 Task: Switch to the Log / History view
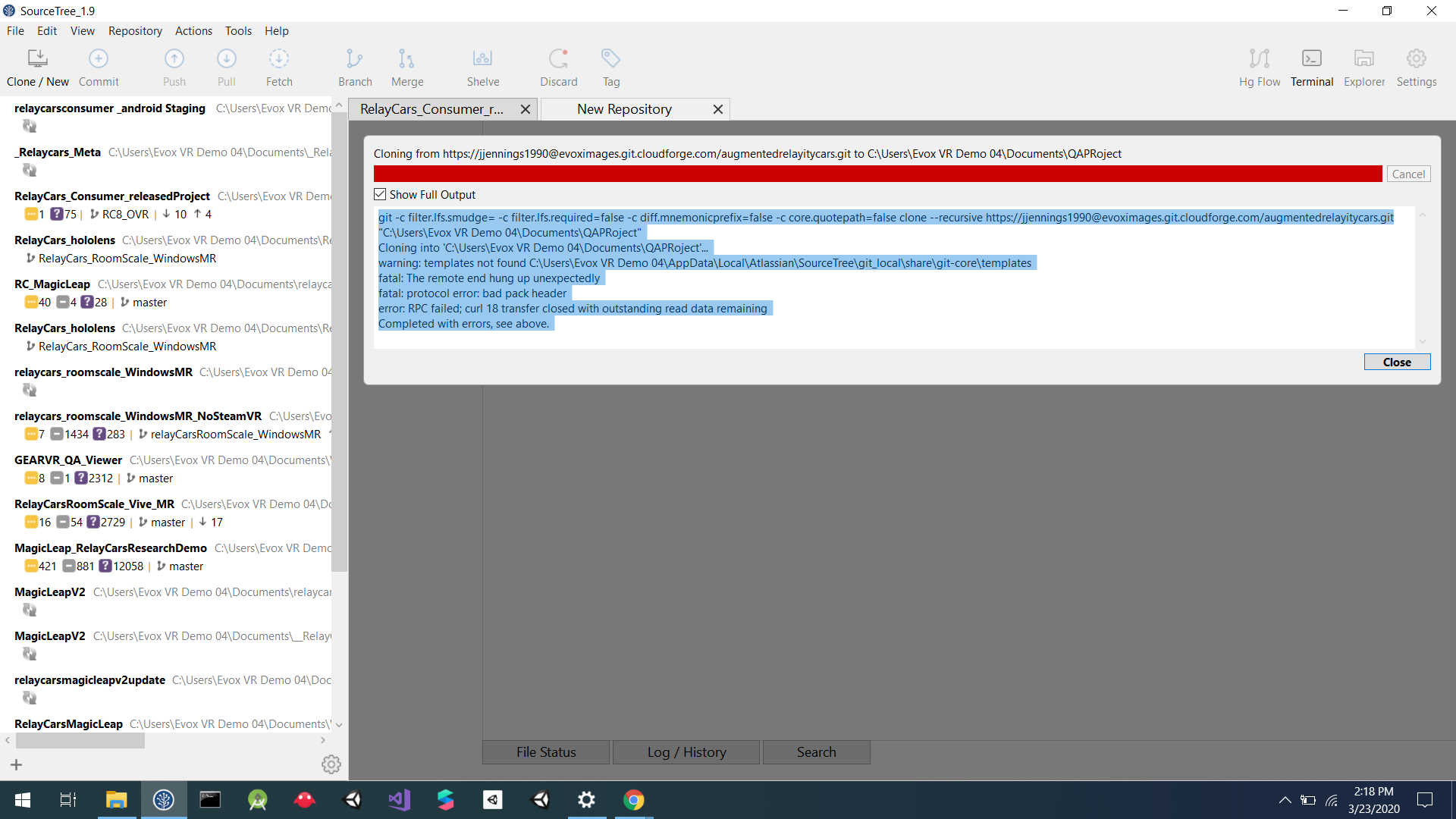coord(686,752)
